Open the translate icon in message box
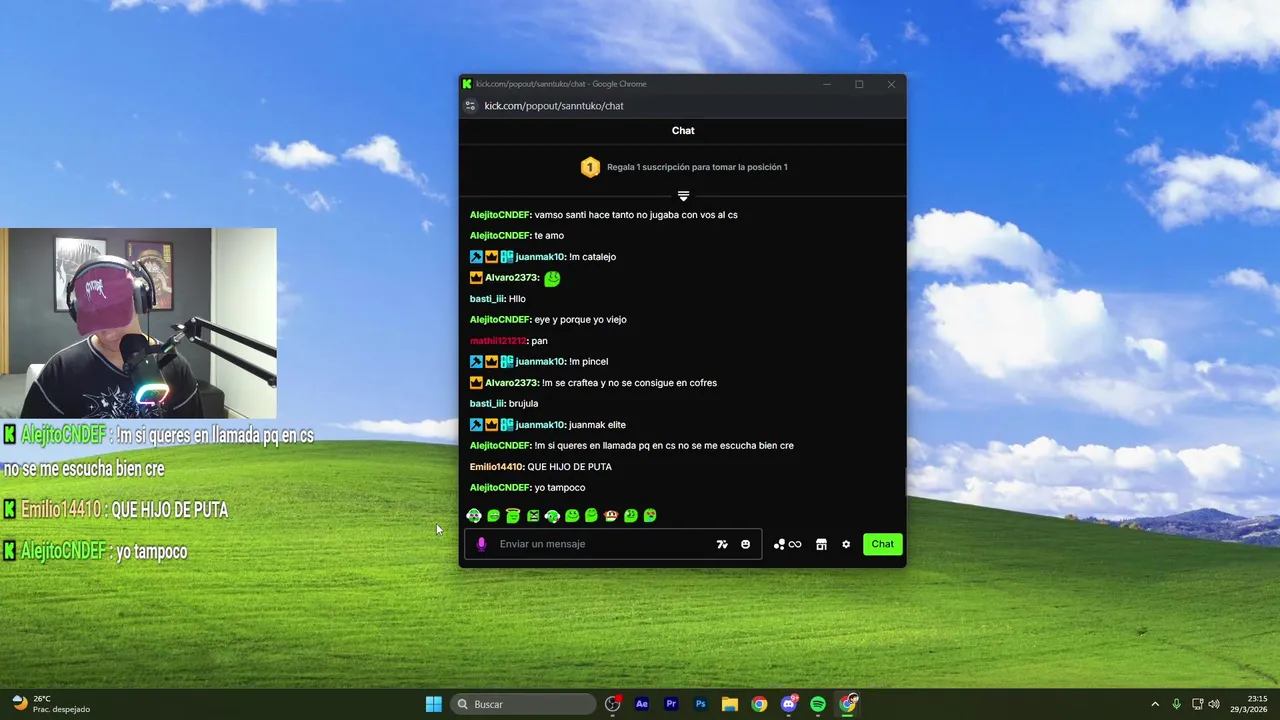 pos(722,544)
